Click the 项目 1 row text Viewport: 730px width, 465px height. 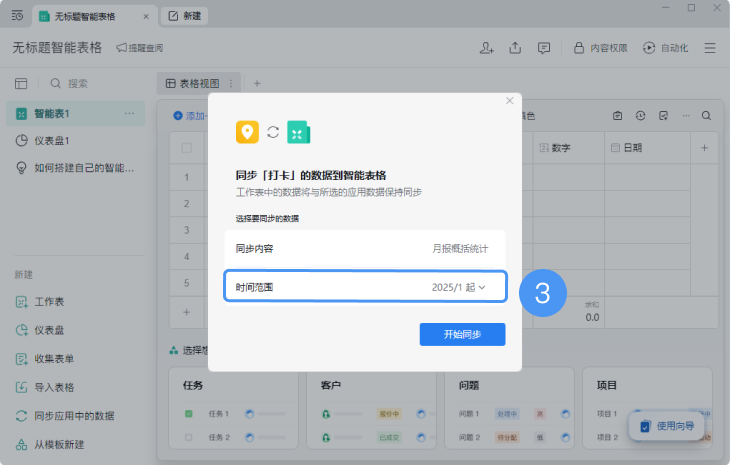coord(607,413)
